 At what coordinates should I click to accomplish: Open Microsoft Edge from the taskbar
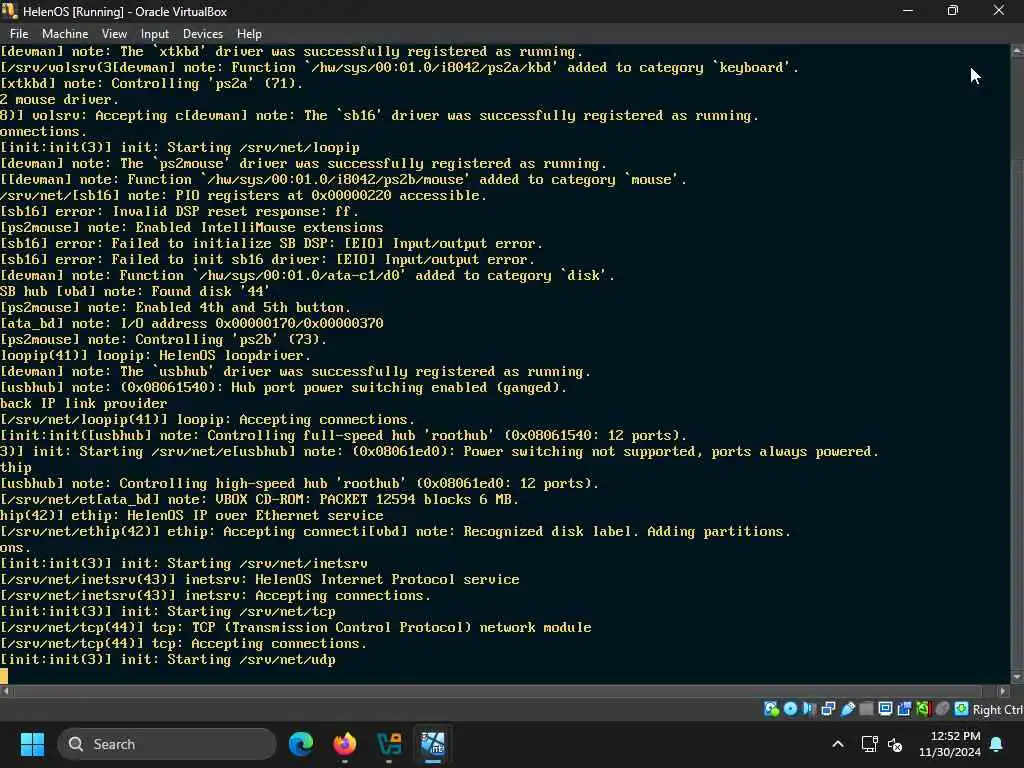pos(300,744)
